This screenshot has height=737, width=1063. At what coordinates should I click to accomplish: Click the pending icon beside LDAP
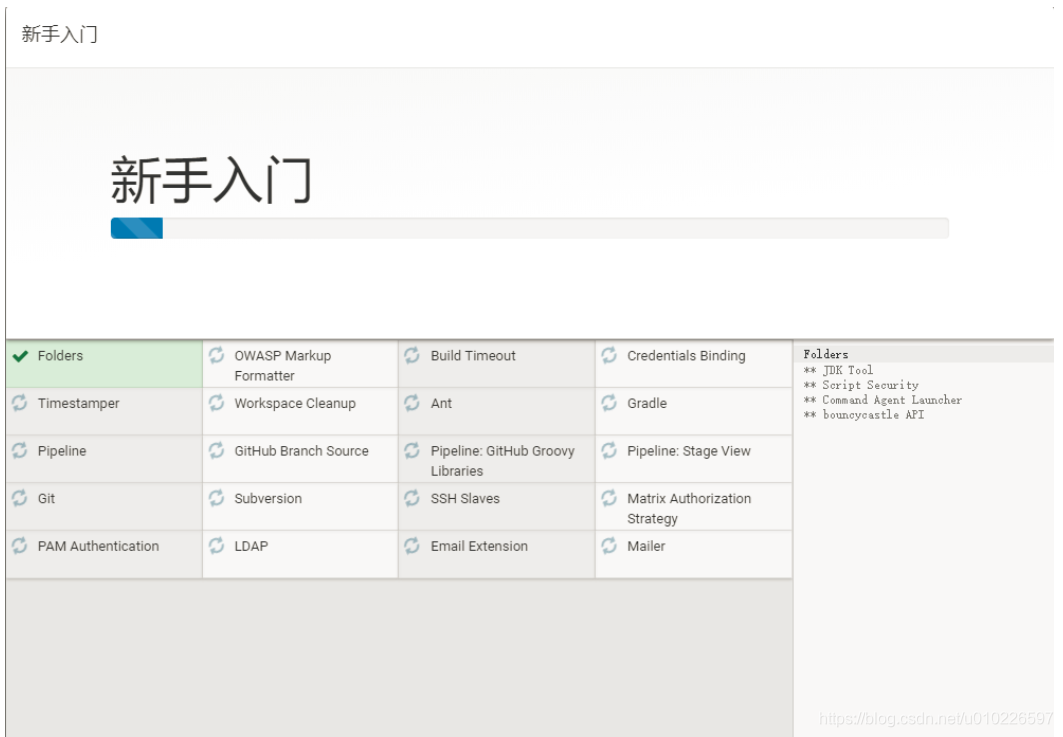216,546
